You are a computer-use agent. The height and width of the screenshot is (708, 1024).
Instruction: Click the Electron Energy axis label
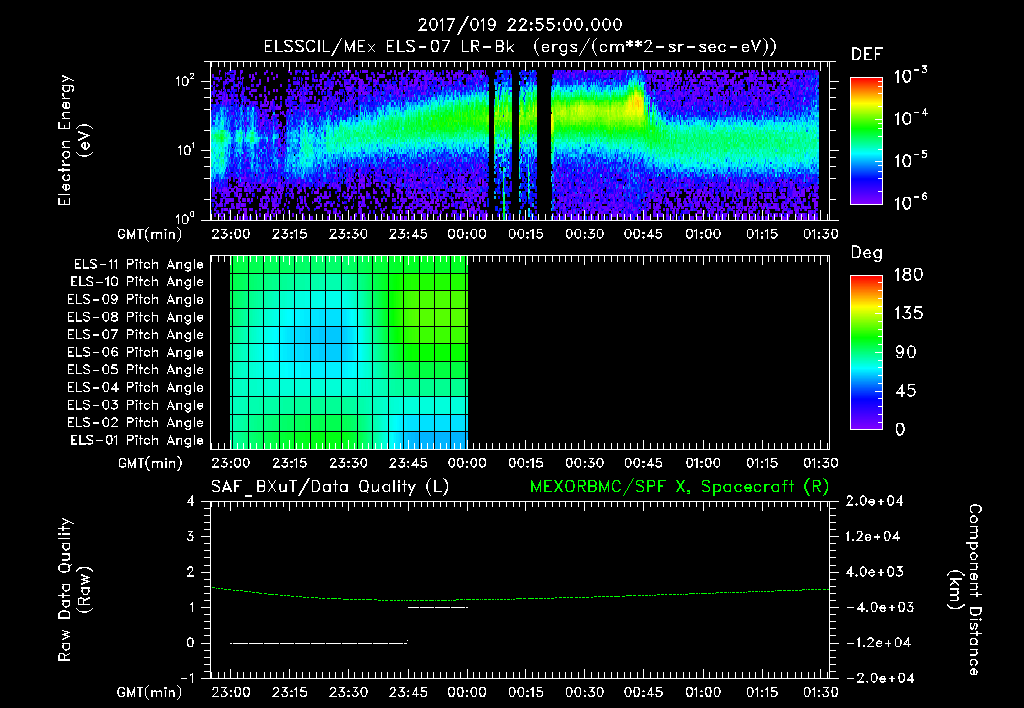pos(74,140)
